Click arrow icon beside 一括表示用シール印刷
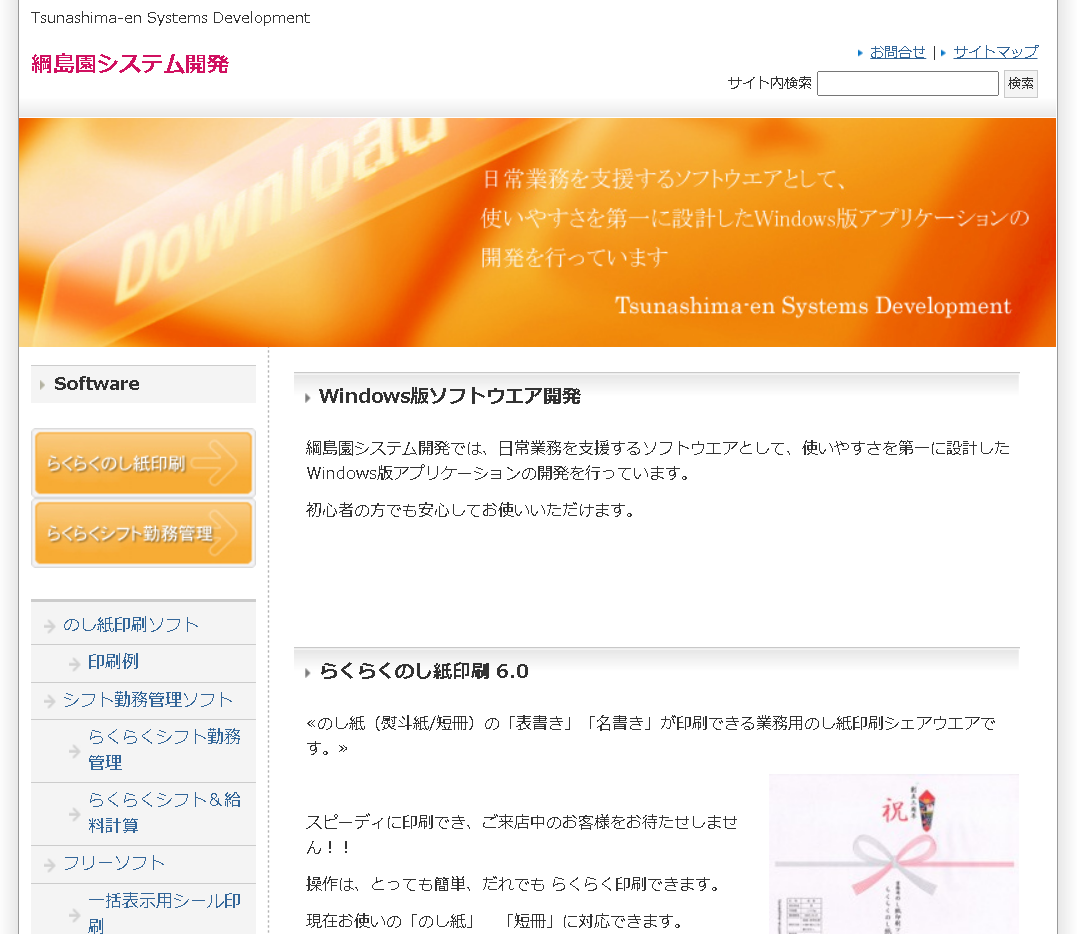Image resolution: width=1077 pixels, height=934 pixels. (x=74, y=914)
